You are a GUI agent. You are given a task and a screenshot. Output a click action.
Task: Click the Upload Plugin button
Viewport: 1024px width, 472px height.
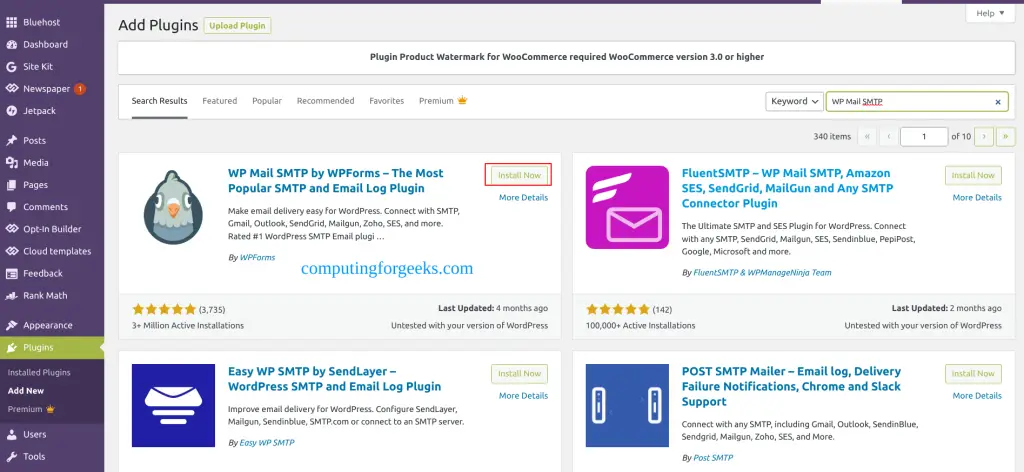[x=237, y=25]
